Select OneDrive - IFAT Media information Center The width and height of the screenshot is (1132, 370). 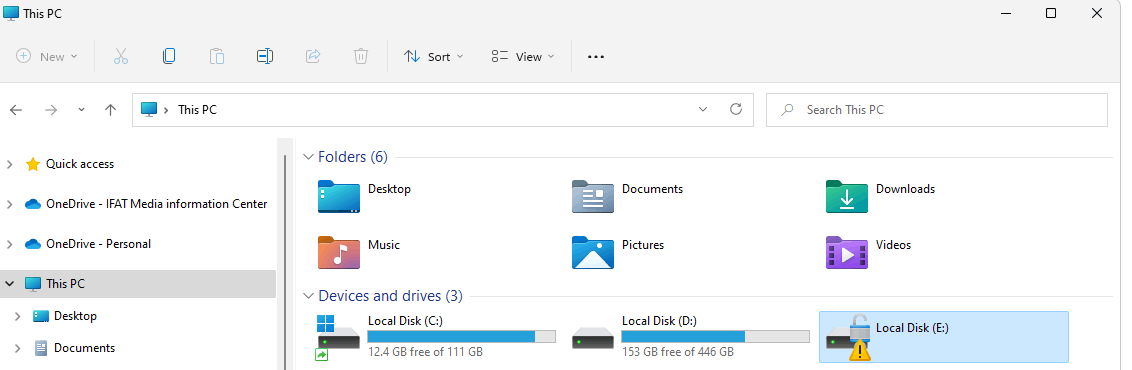click(x=157, y=204)
